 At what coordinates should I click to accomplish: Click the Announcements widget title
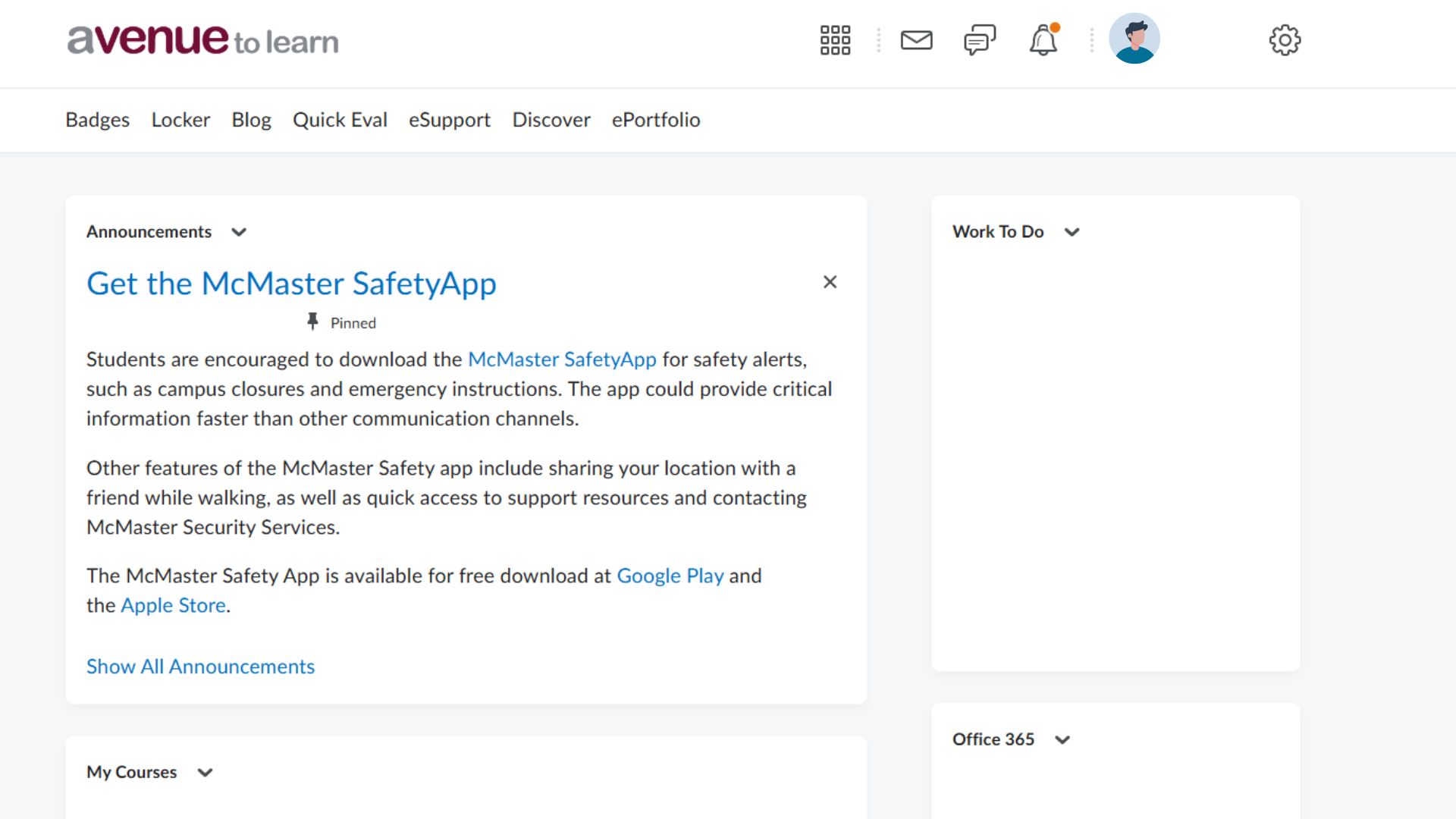point(149,232)
